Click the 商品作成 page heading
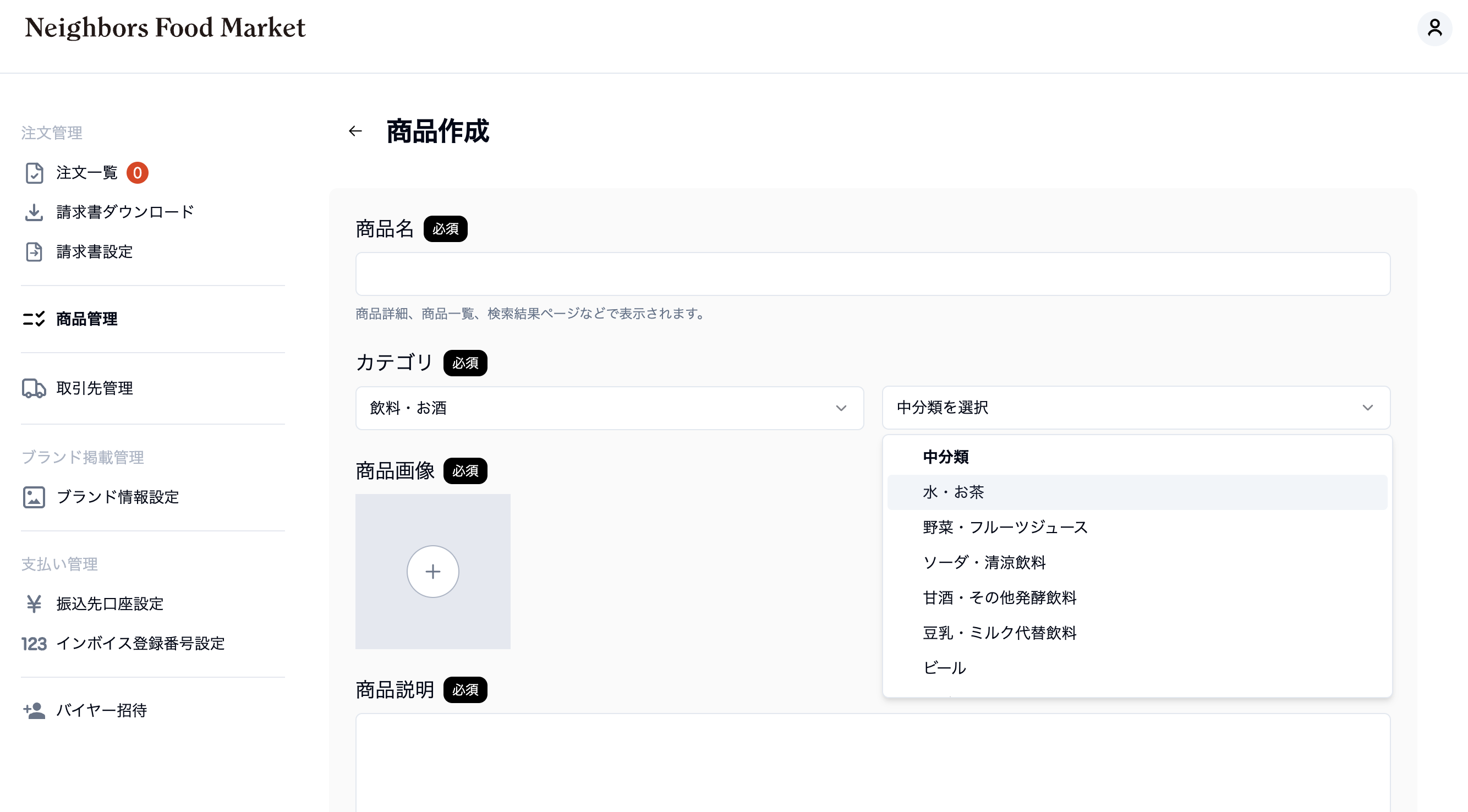1468x812 pixels. point(437,131)
